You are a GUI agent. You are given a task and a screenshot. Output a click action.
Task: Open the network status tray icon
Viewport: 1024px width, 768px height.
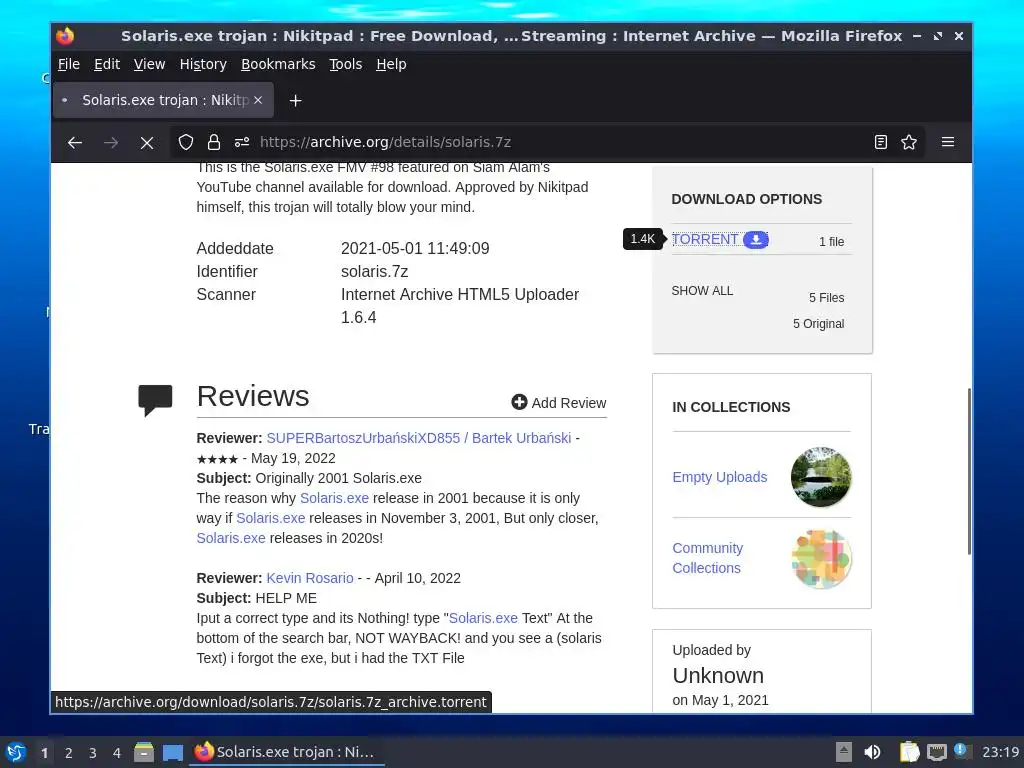tap(936, 752)
